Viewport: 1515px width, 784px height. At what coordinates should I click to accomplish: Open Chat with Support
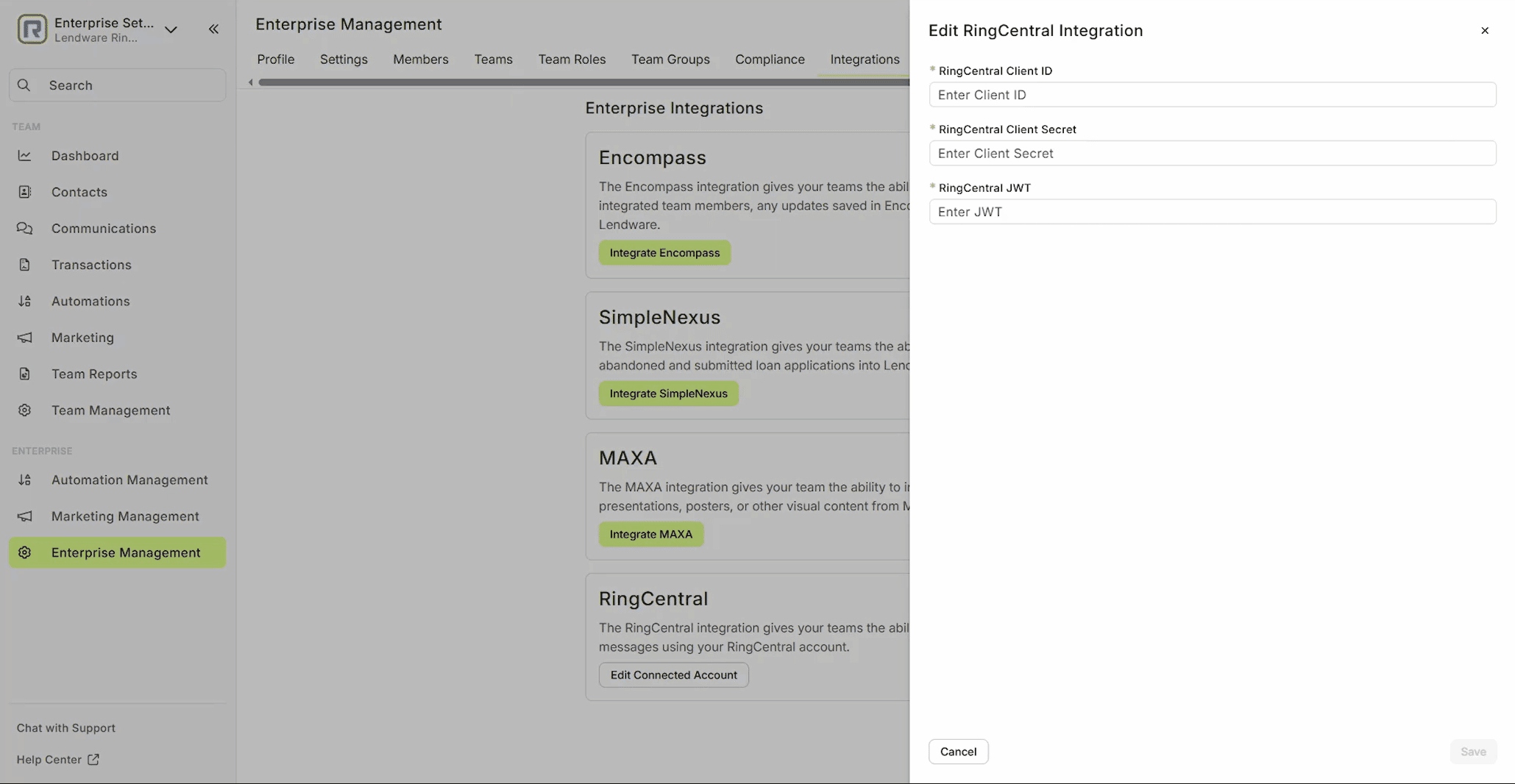[x=66, y=728]
